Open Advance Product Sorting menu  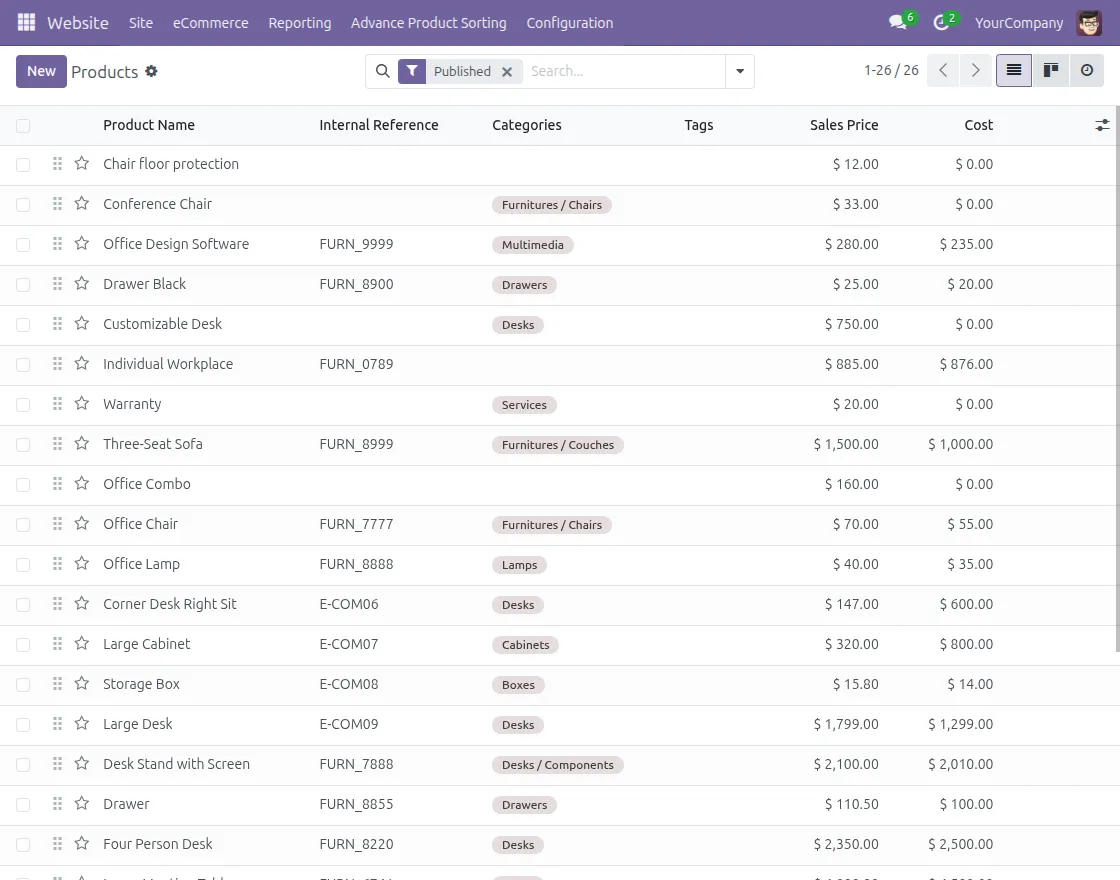click(x=428, y=22)
